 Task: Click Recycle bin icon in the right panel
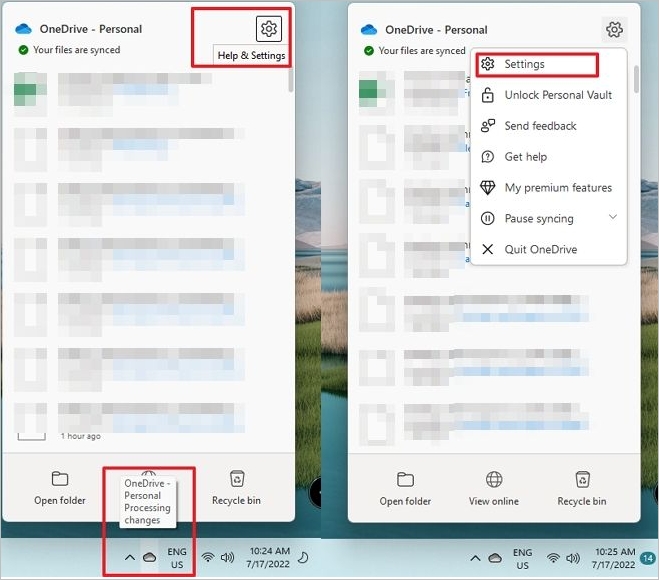[x=582, y=480]
